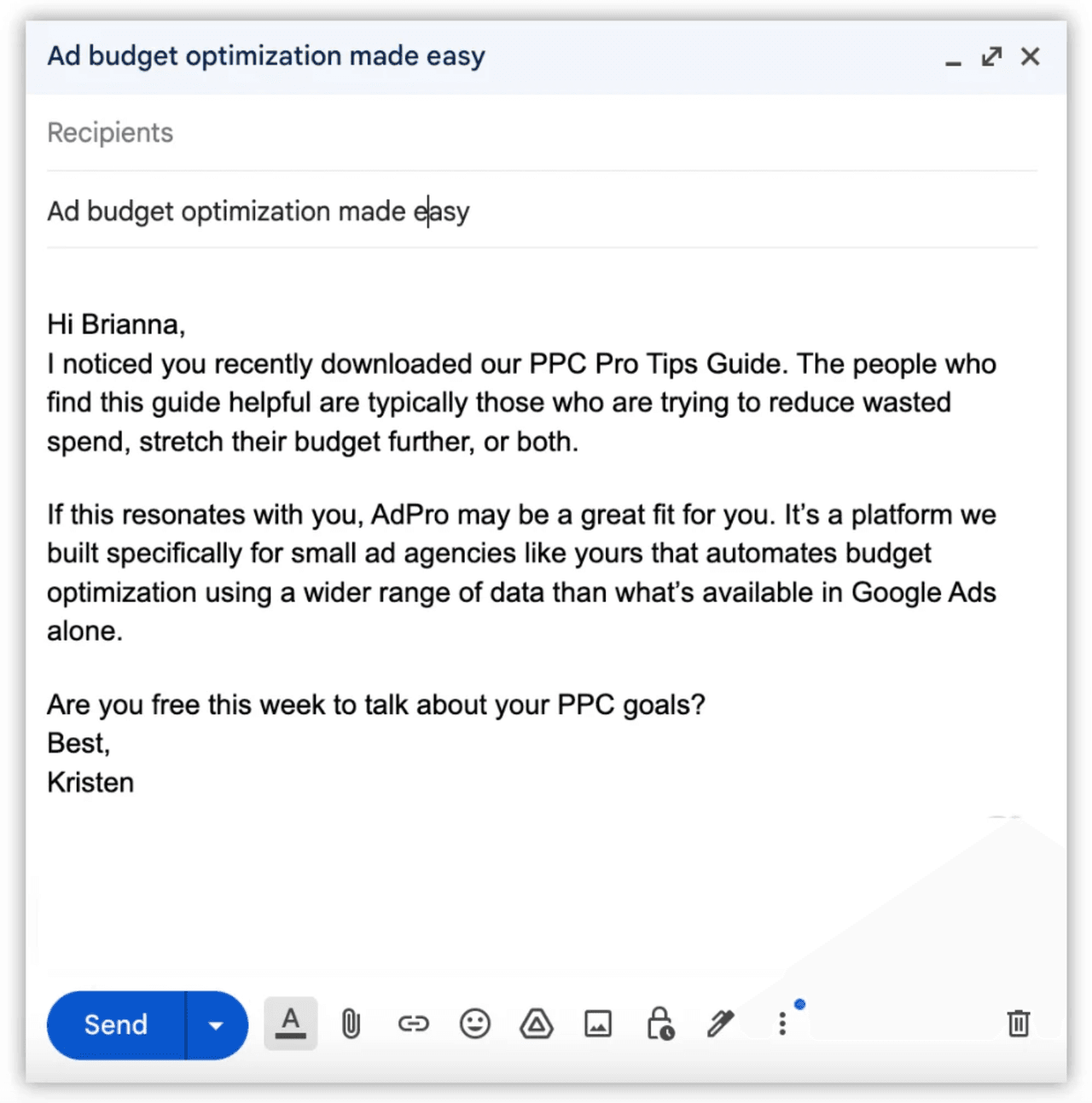The height and width of the screenshot is (1103, 1092).
Task: Minimize the compose window
Action: click(953, 58)
